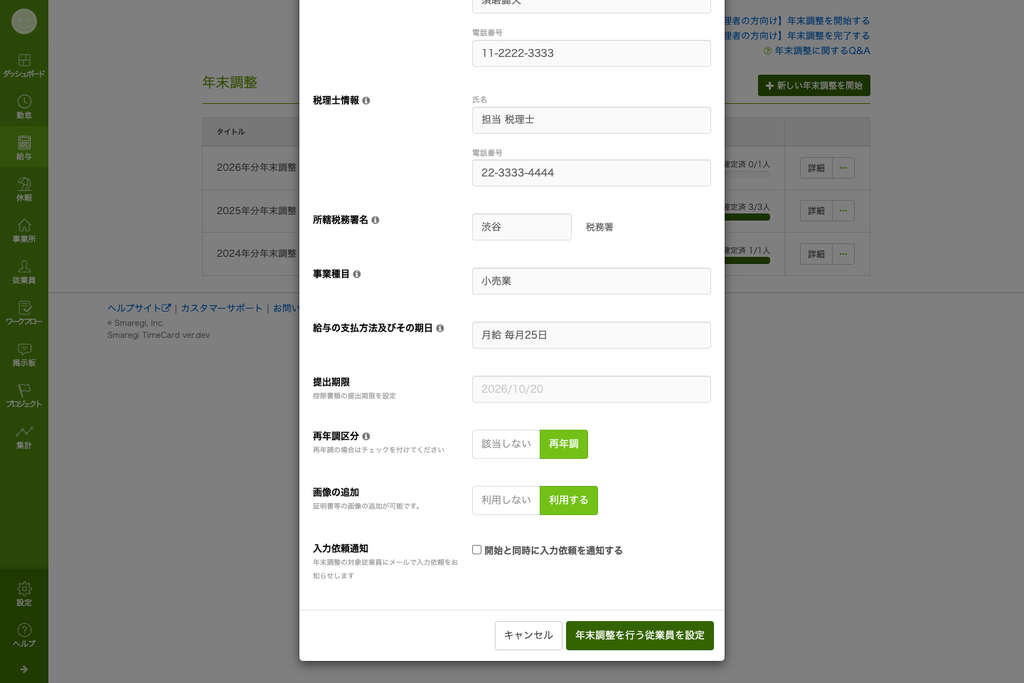Image resolution: width=1024 pixels, height=683 pixels.
Task: Click the 所轄税務署名 input containing 渋谷
Action: tap(522, 227)
